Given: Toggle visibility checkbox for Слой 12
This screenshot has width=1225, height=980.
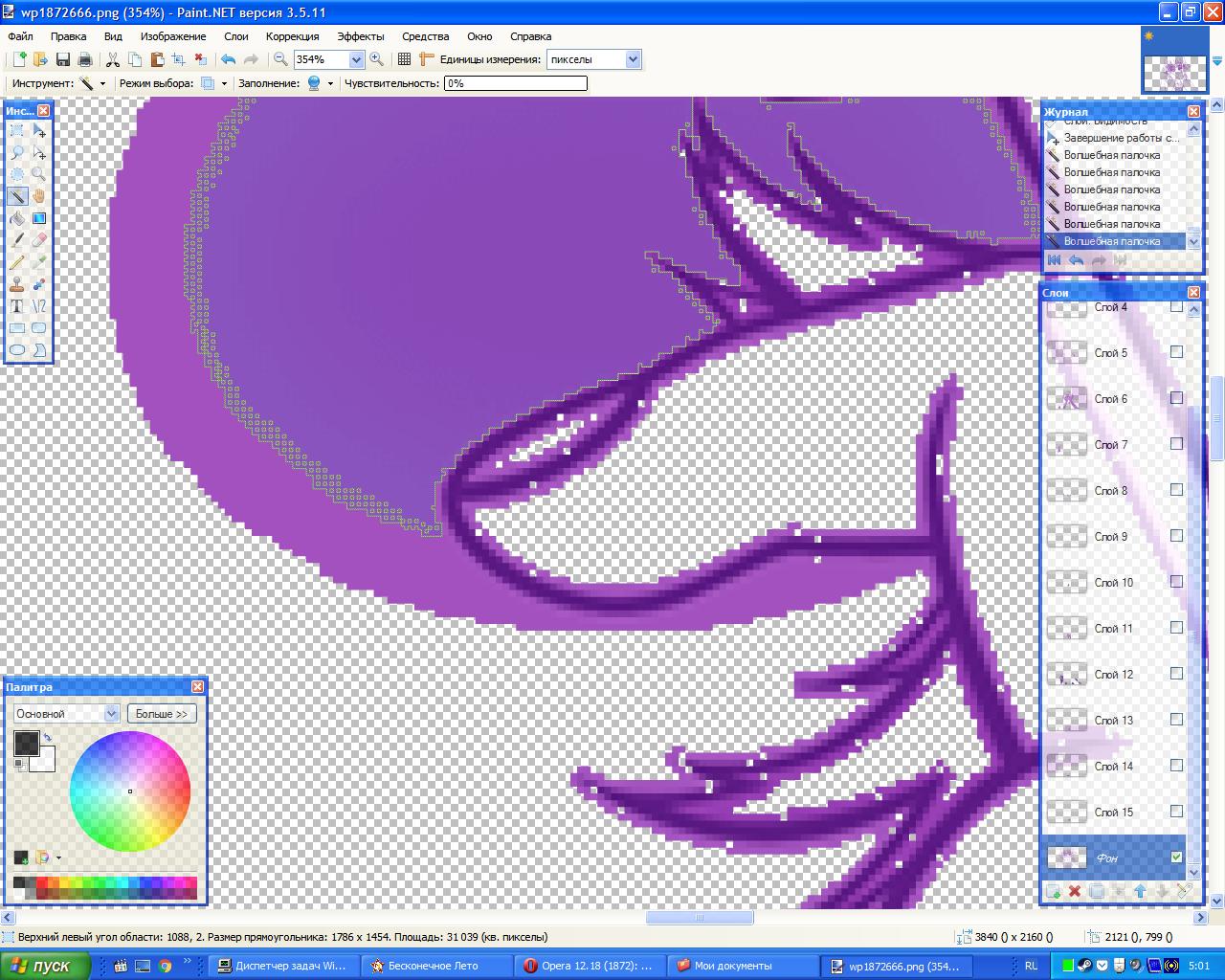Looking at the screenshot, I should click(1176, 674).
